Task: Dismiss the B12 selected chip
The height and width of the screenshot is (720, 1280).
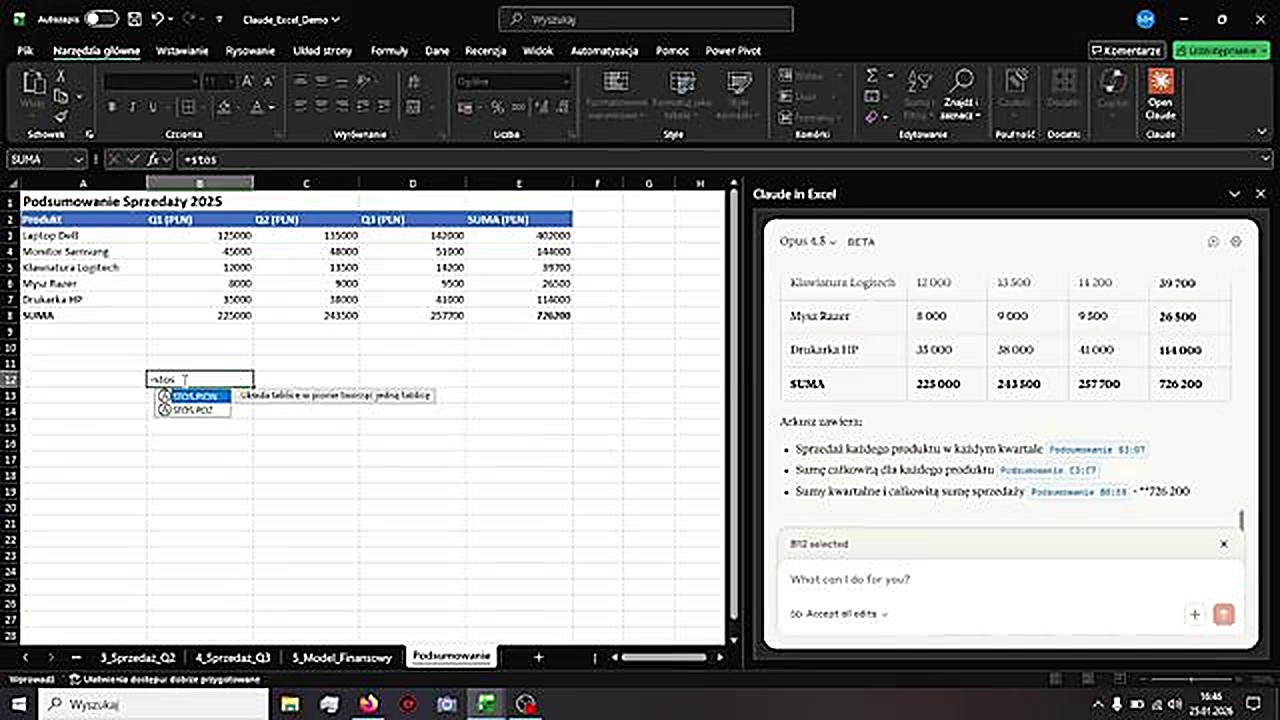Action: [1223, 544]
